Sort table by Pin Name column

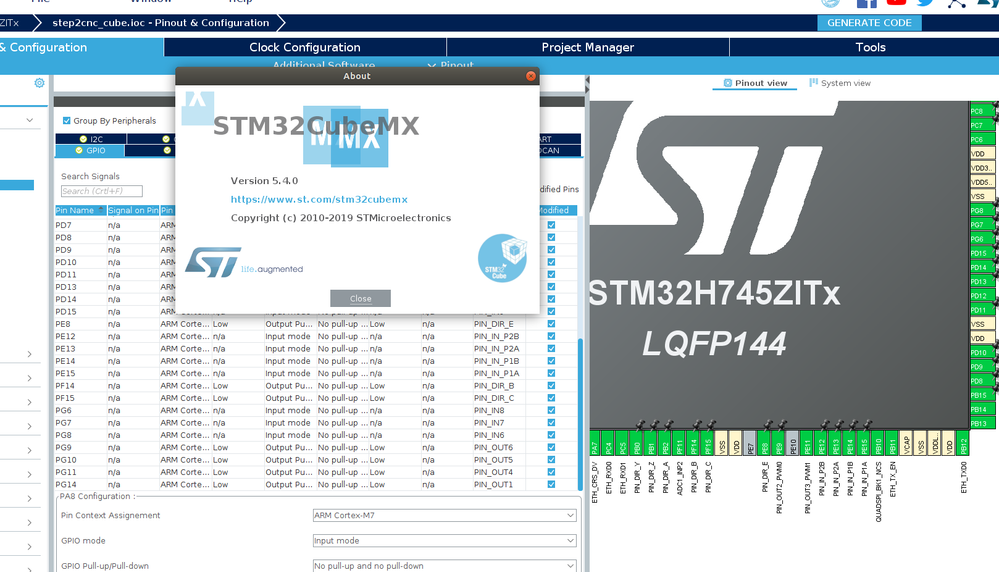80,210
